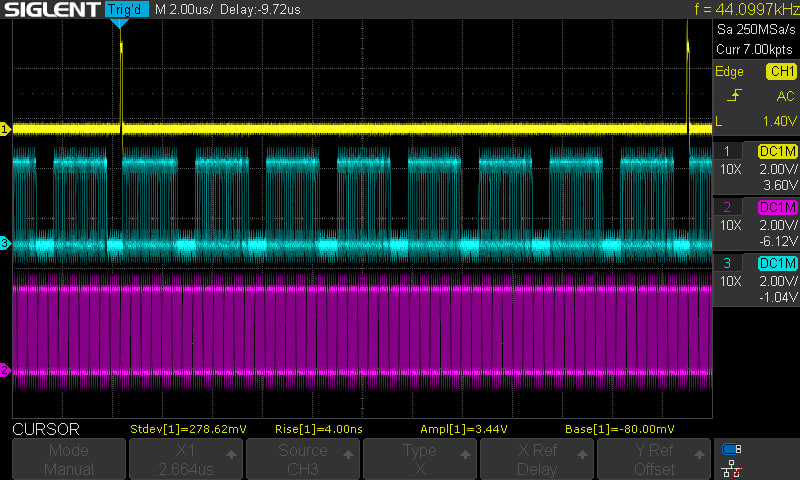Click the Trig'd status indicator
800x480 pixels.
coord(127,9)
